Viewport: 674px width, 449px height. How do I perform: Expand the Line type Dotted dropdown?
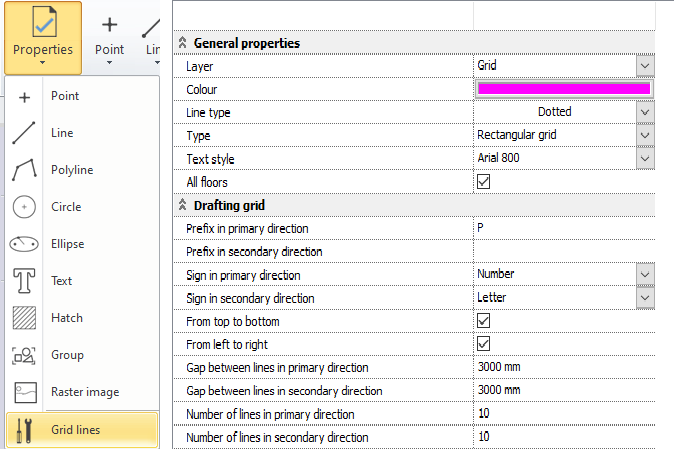(x=645, y=112)
